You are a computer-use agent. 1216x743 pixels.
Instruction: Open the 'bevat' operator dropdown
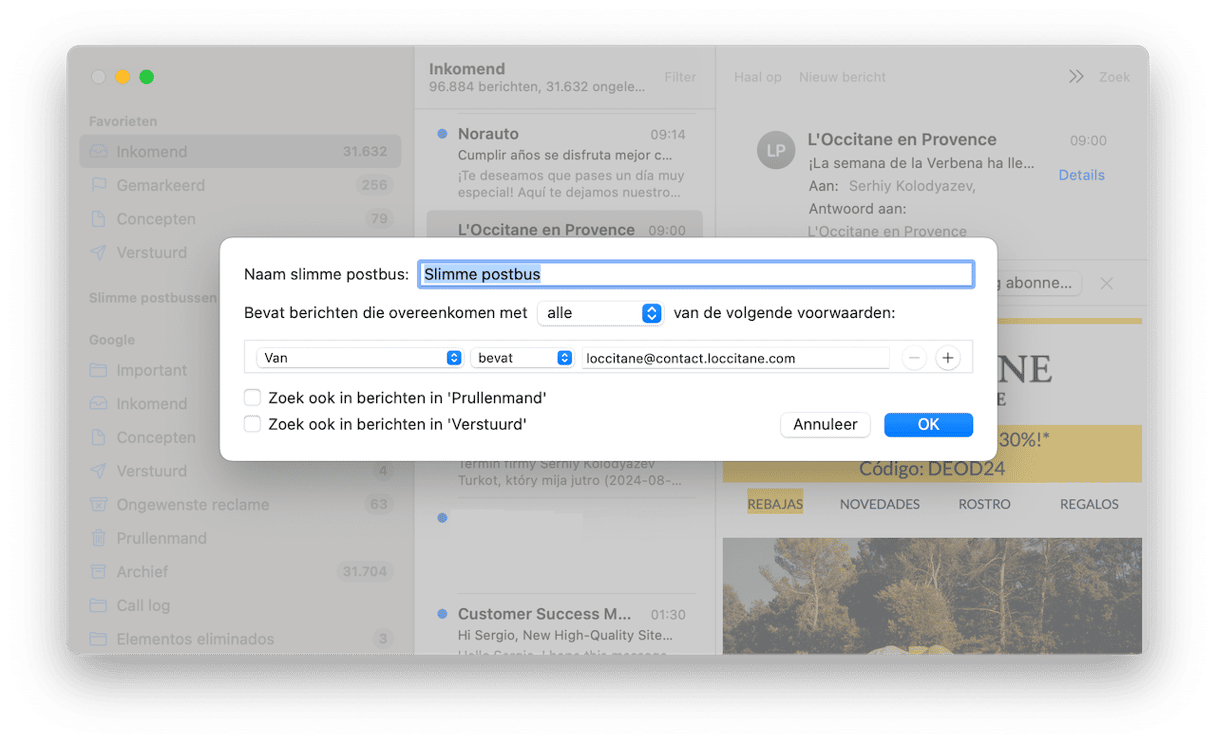click(522, 358)
